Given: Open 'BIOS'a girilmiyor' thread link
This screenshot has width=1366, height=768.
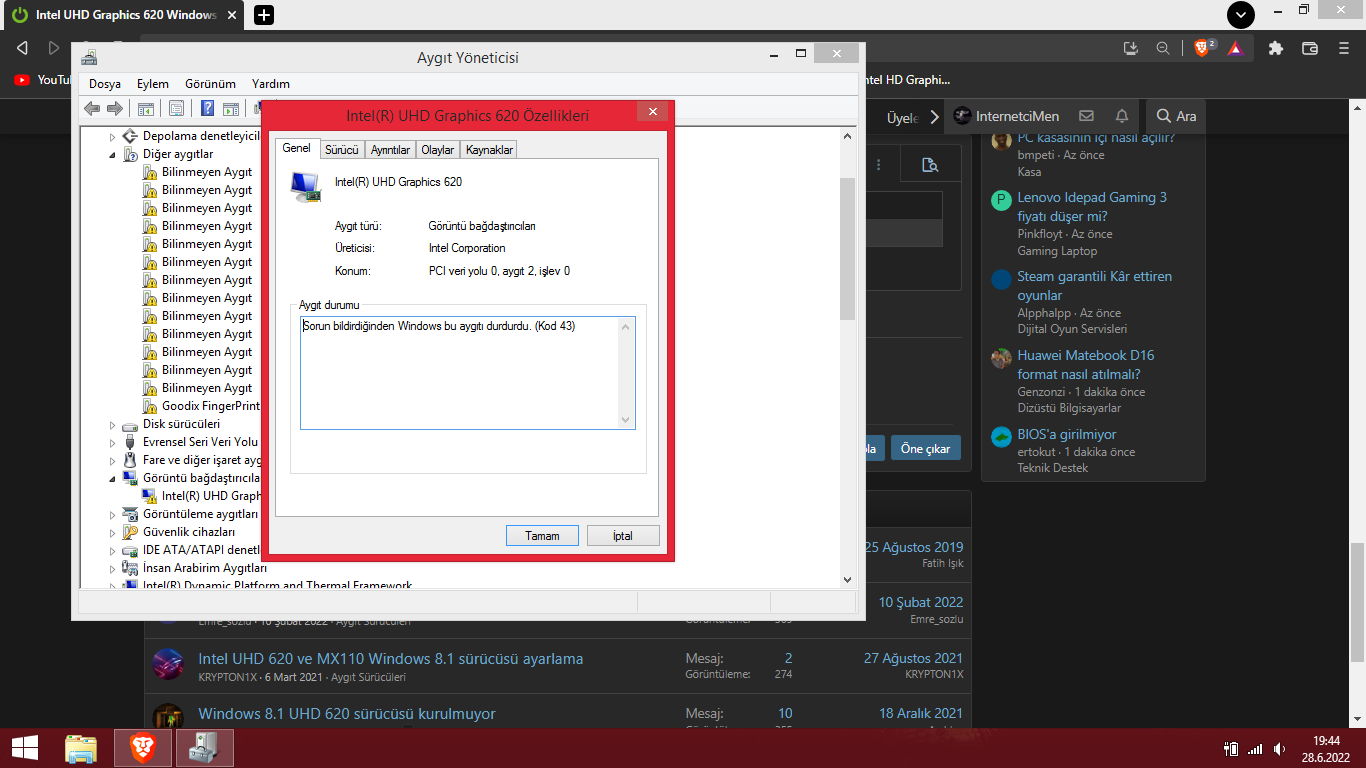Looking at the screenshot, I should 1067,435.
